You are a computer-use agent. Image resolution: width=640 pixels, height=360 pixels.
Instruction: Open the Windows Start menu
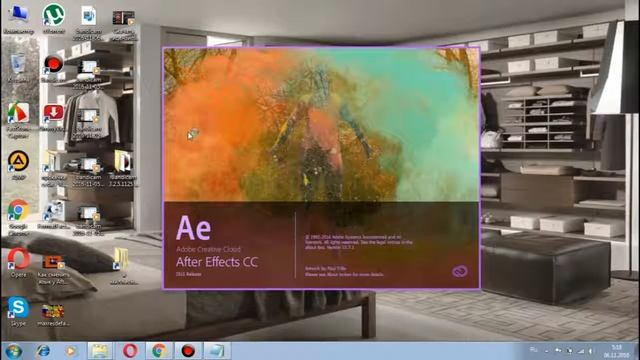(13, 351)
